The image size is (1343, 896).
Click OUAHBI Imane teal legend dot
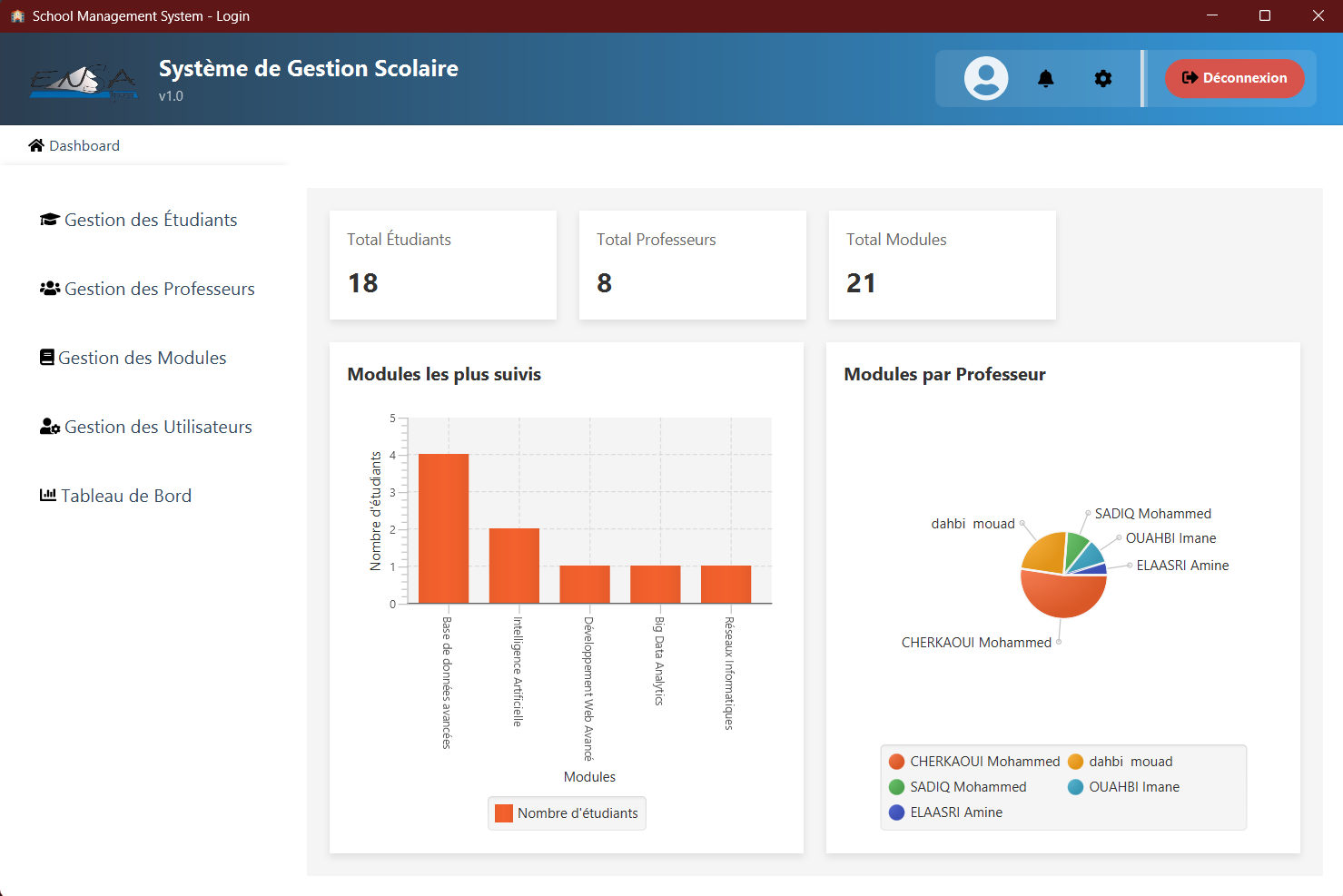pyautogui.click(x=1076, y=787)
